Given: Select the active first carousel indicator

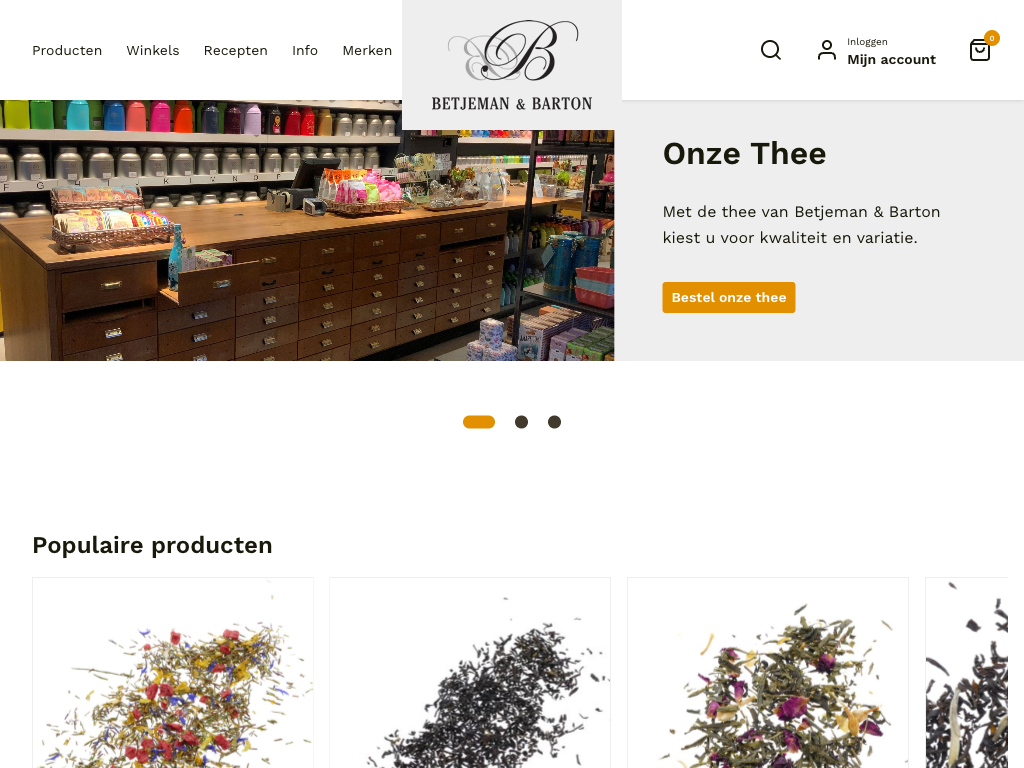Looking at the screenshot, I should [479, 422].
